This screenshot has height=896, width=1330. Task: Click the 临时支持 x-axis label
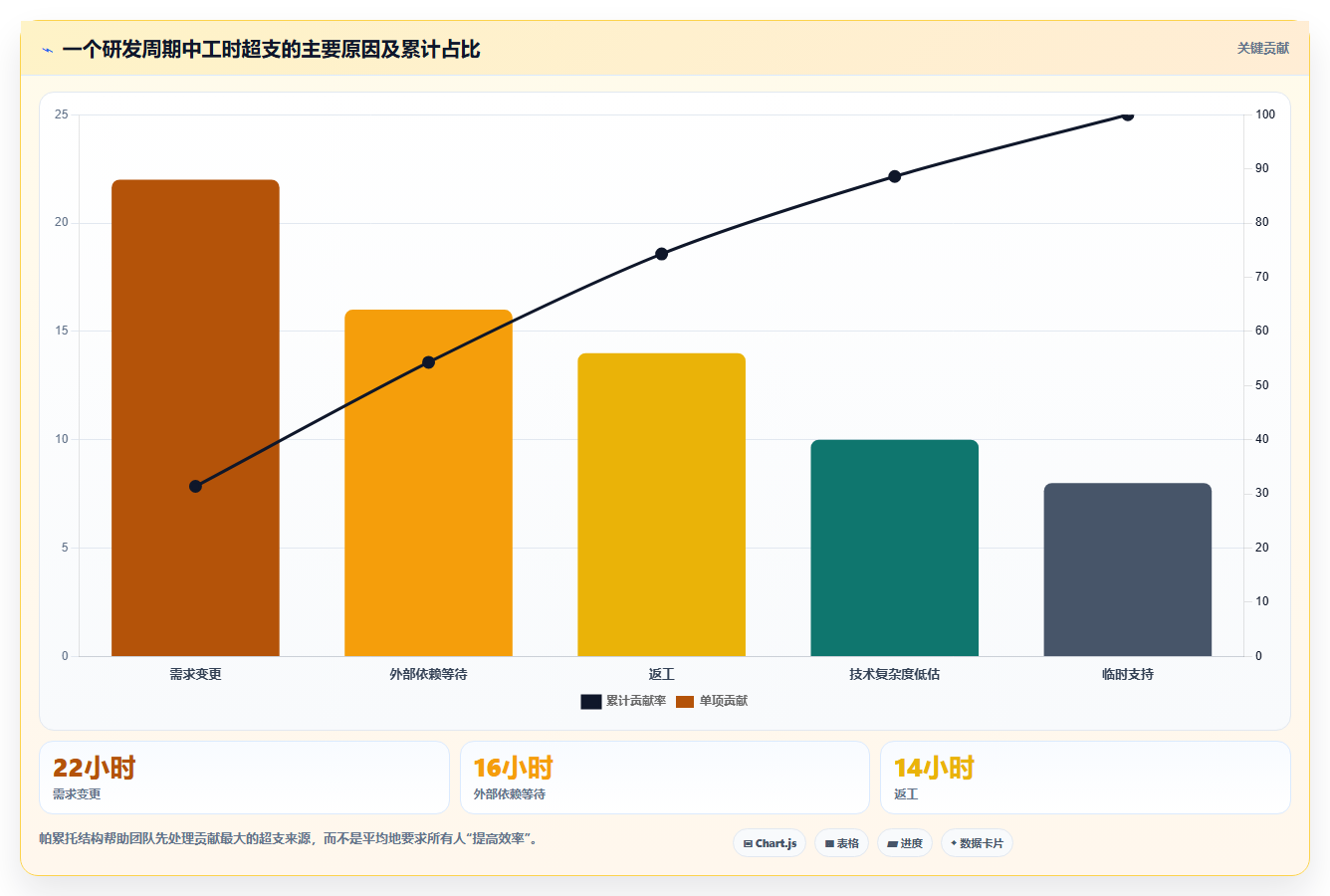(1127, 674)
